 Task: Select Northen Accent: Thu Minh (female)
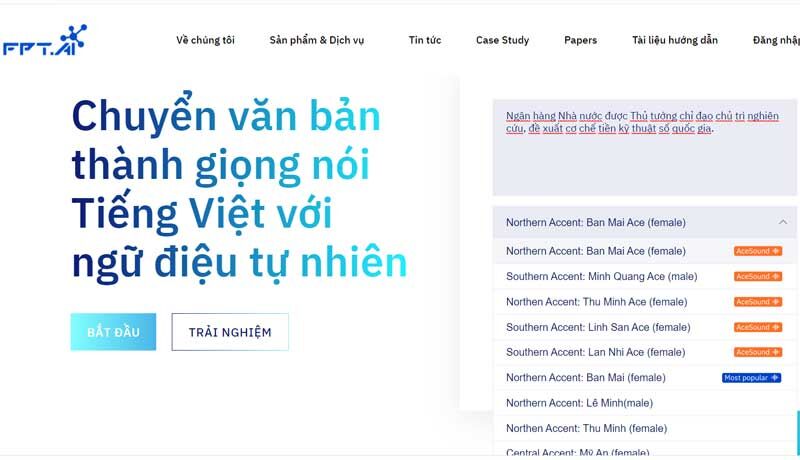(x=645, y=428)
